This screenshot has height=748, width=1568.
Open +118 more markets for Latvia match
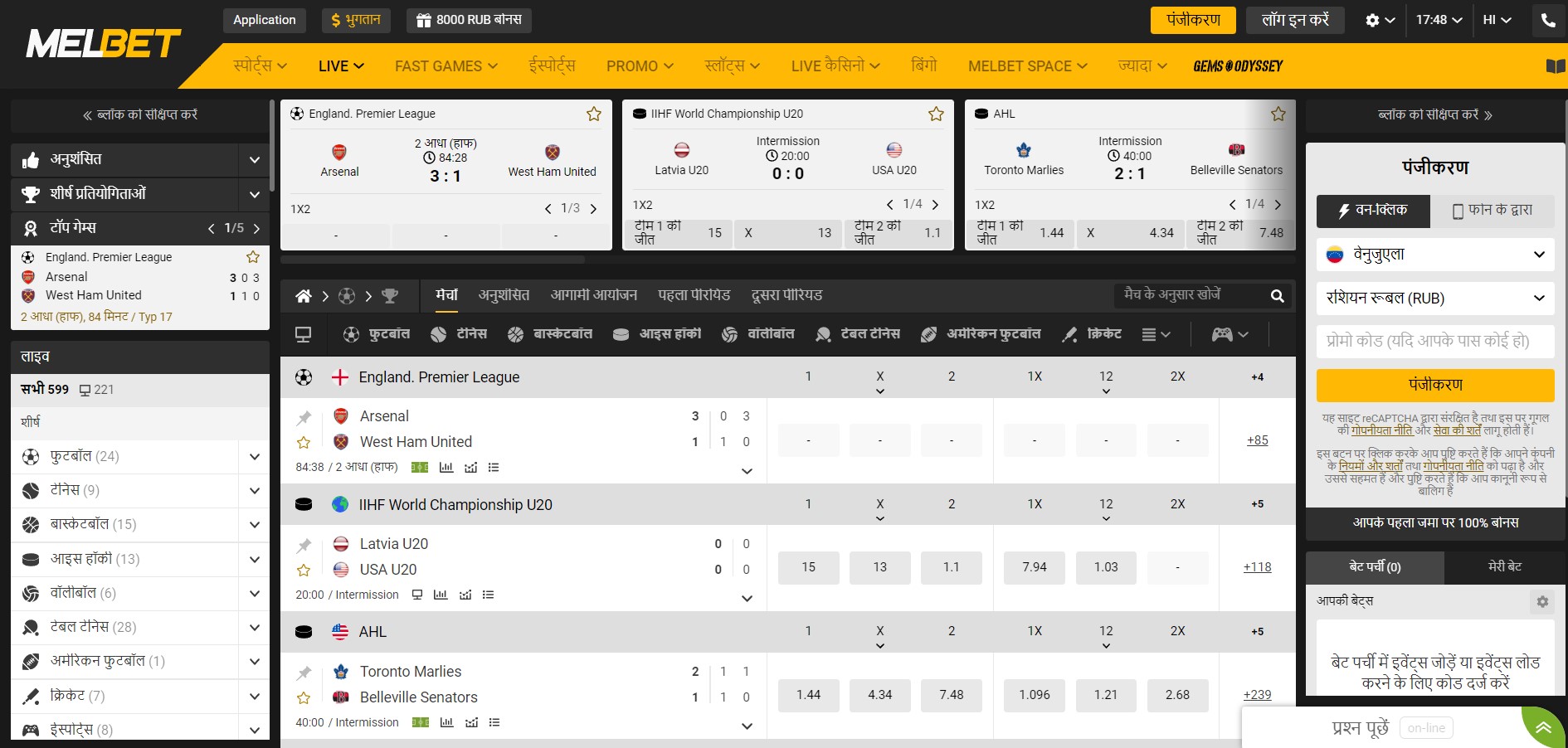point(1257,567)
